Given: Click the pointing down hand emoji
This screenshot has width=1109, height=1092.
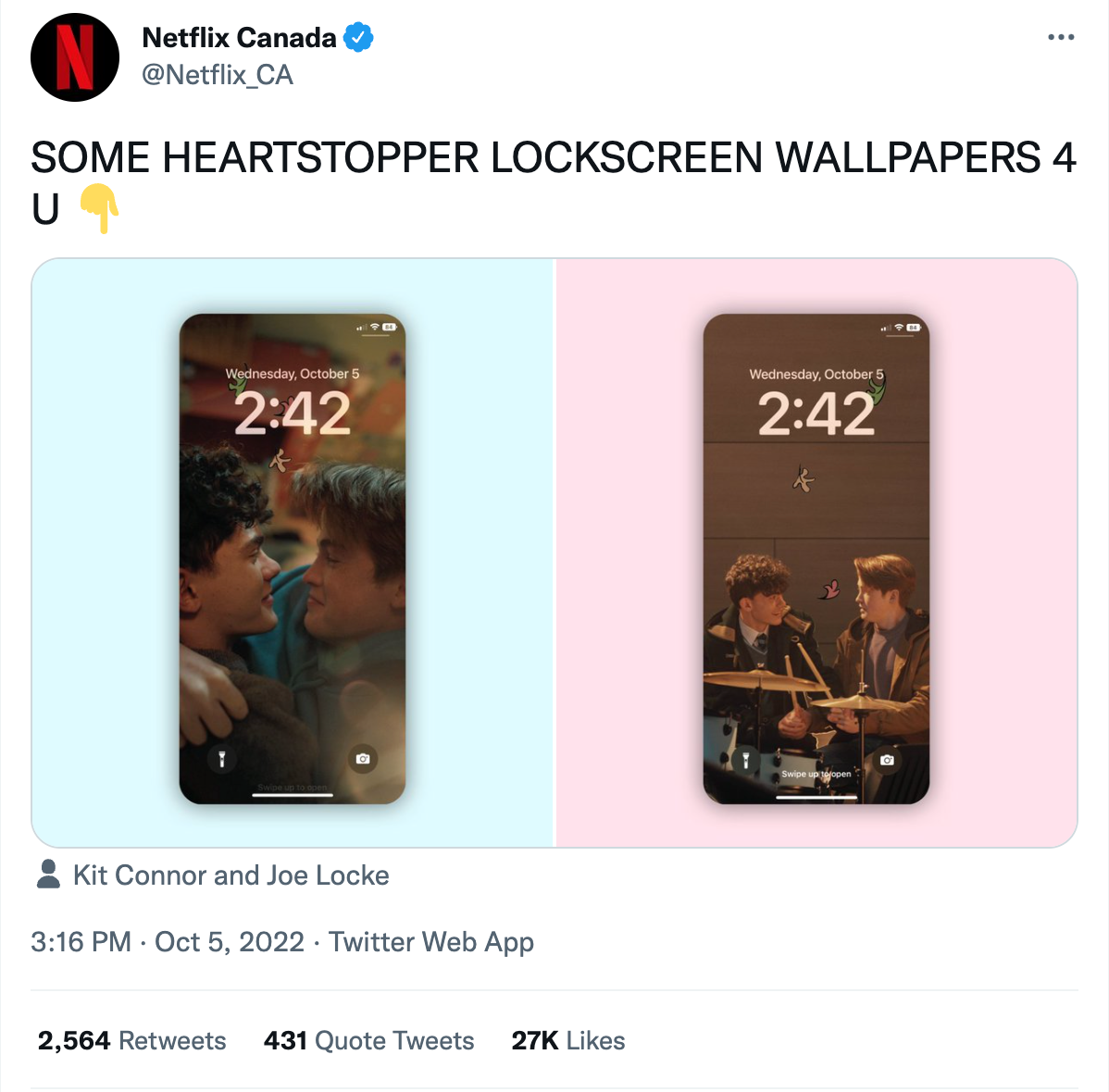Looking at the screenshot, I should 99,208.
